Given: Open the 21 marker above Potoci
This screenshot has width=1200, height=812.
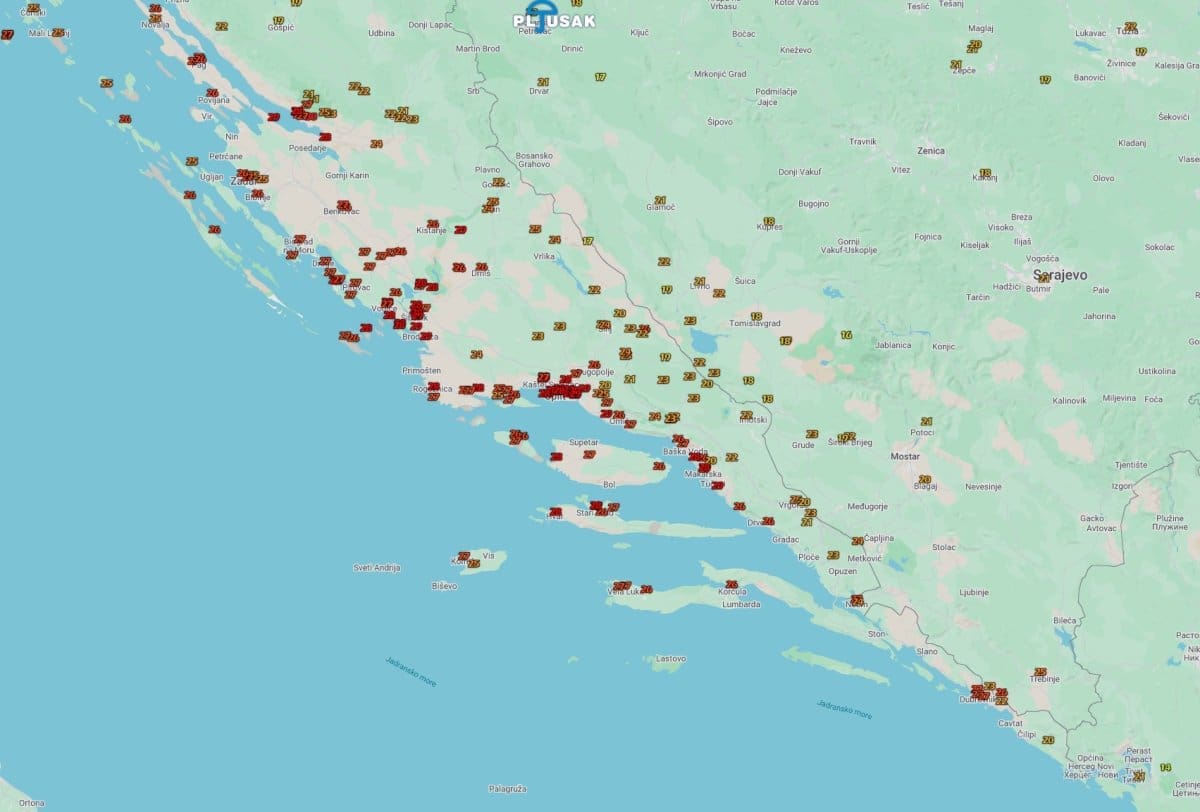Looking at the screenshot, I should [927, 421].
